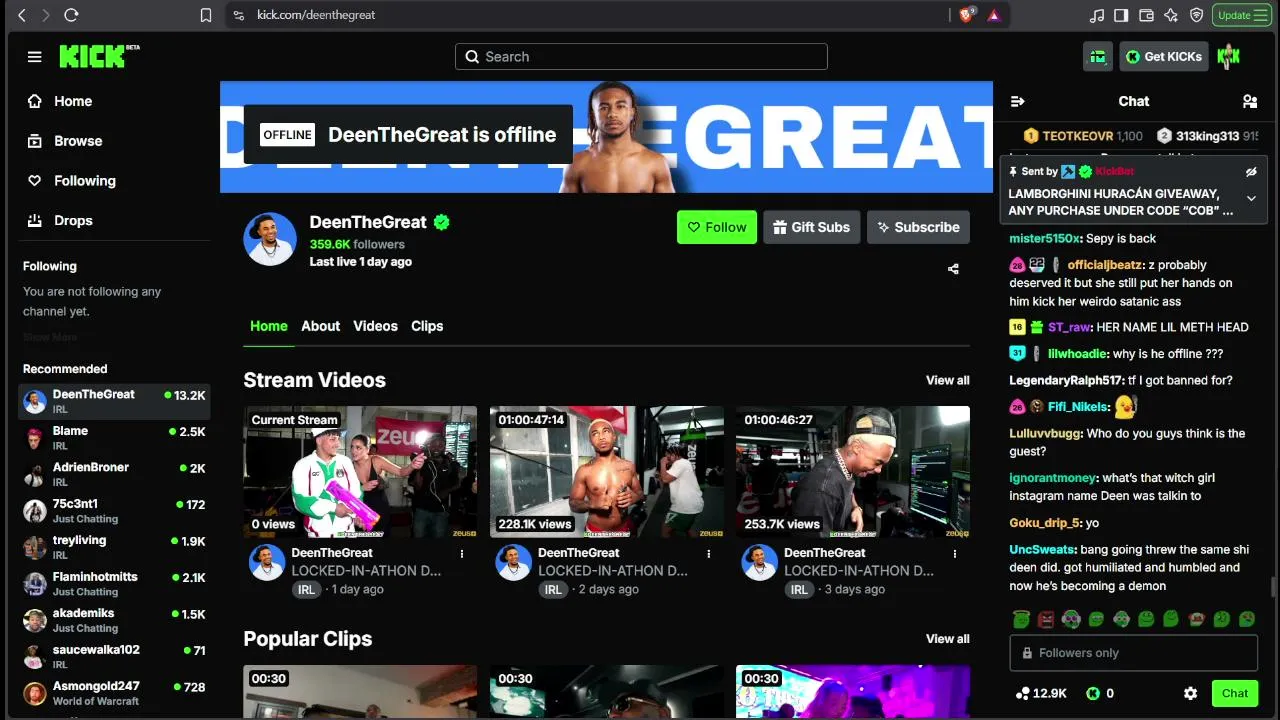This screenshot has height=720, width=1280.
Task: Click the channel points dots icon
Action: 1022,693
